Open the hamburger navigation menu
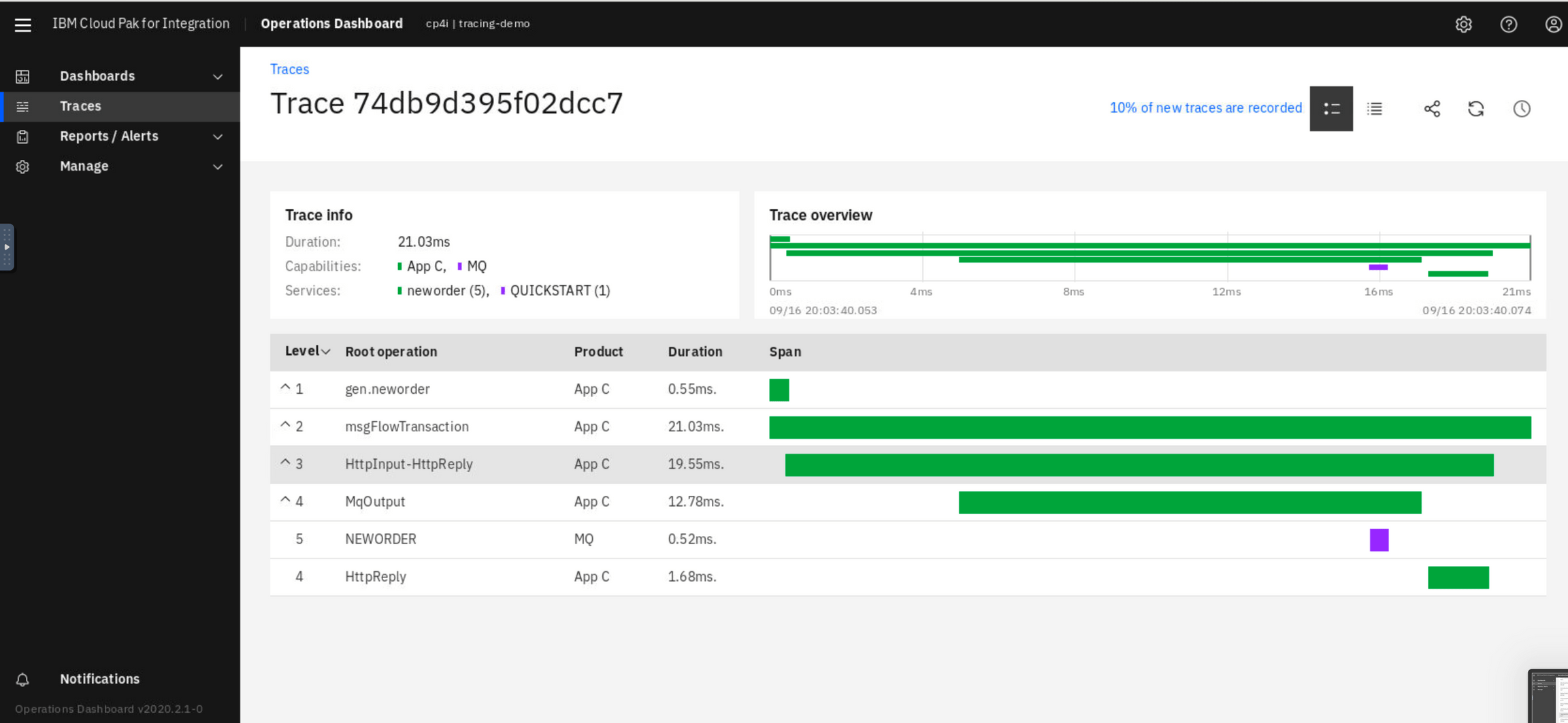This screenshot has width=1568, height=723. click(22, 24)
